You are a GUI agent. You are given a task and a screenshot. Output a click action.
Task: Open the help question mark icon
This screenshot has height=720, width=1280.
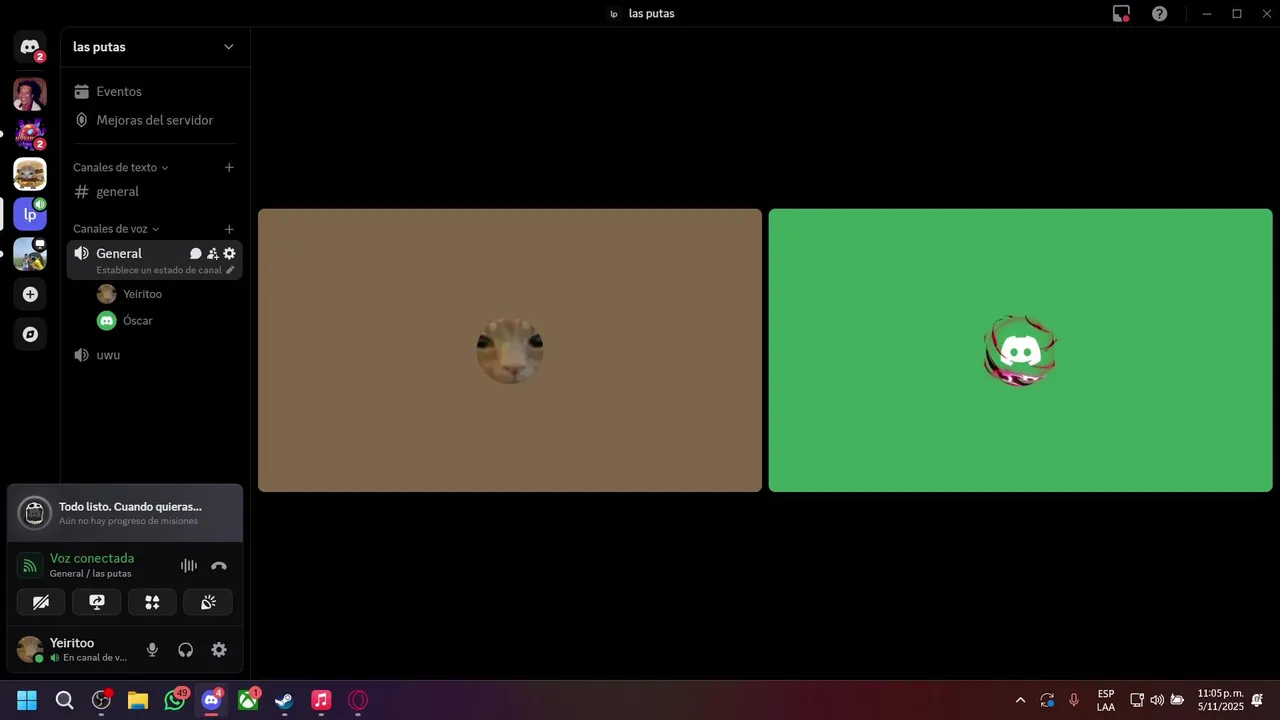[1159, 14]
